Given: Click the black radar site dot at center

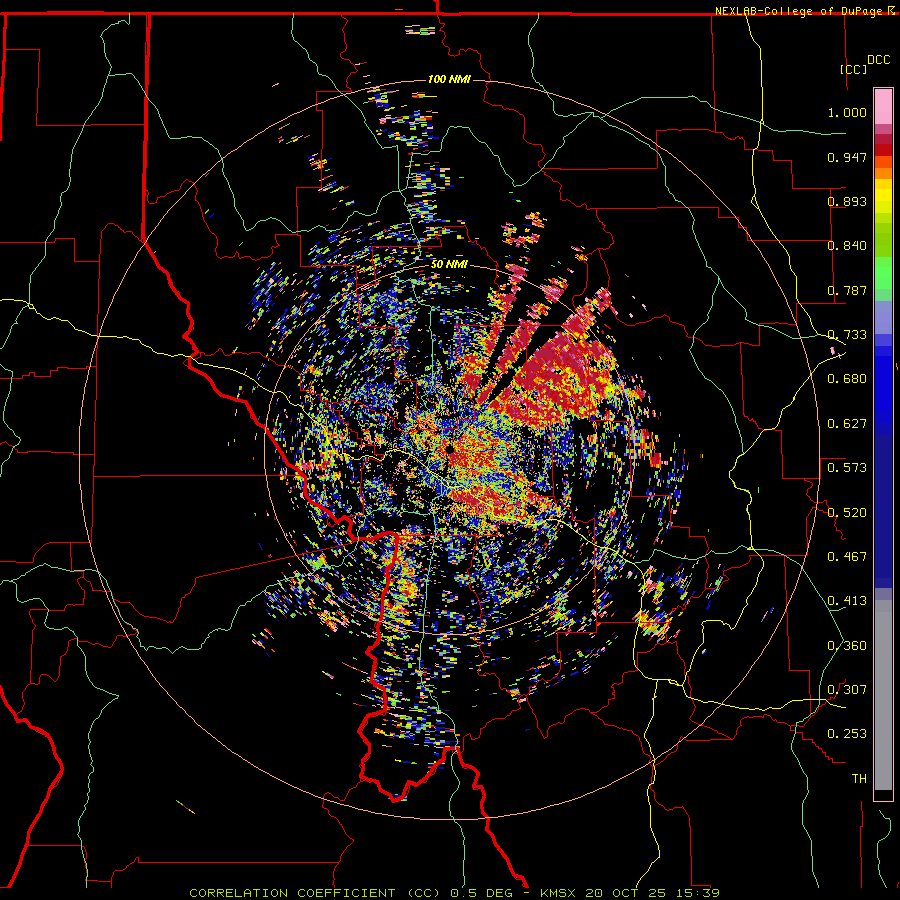Looking at the screenshot, I should (451, 449).
